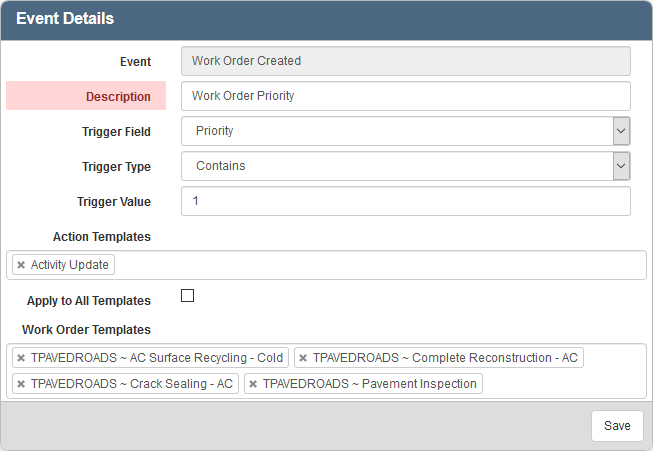The height and width of the screenshot is (451, 653).
Task: Remove Complete Reconstruction - AC template tag
Action: point(303,358)
